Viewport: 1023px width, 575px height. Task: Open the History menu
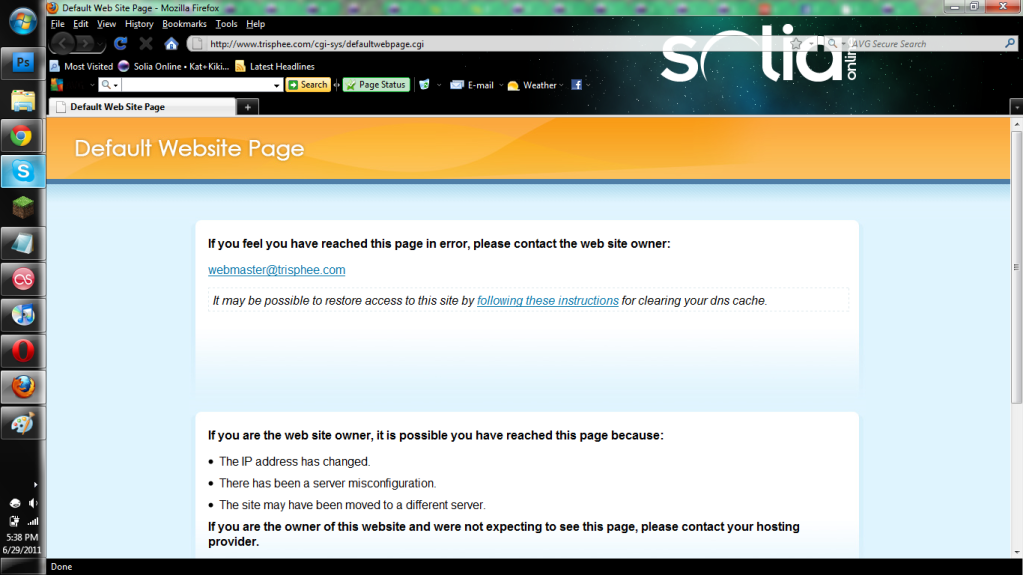click(139, 24)
